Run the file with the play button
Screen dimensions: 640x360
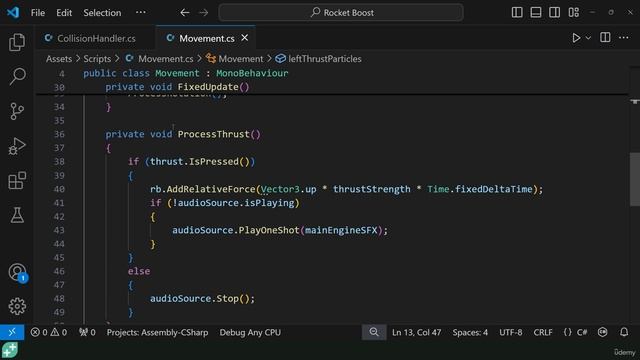click(576, 38)
